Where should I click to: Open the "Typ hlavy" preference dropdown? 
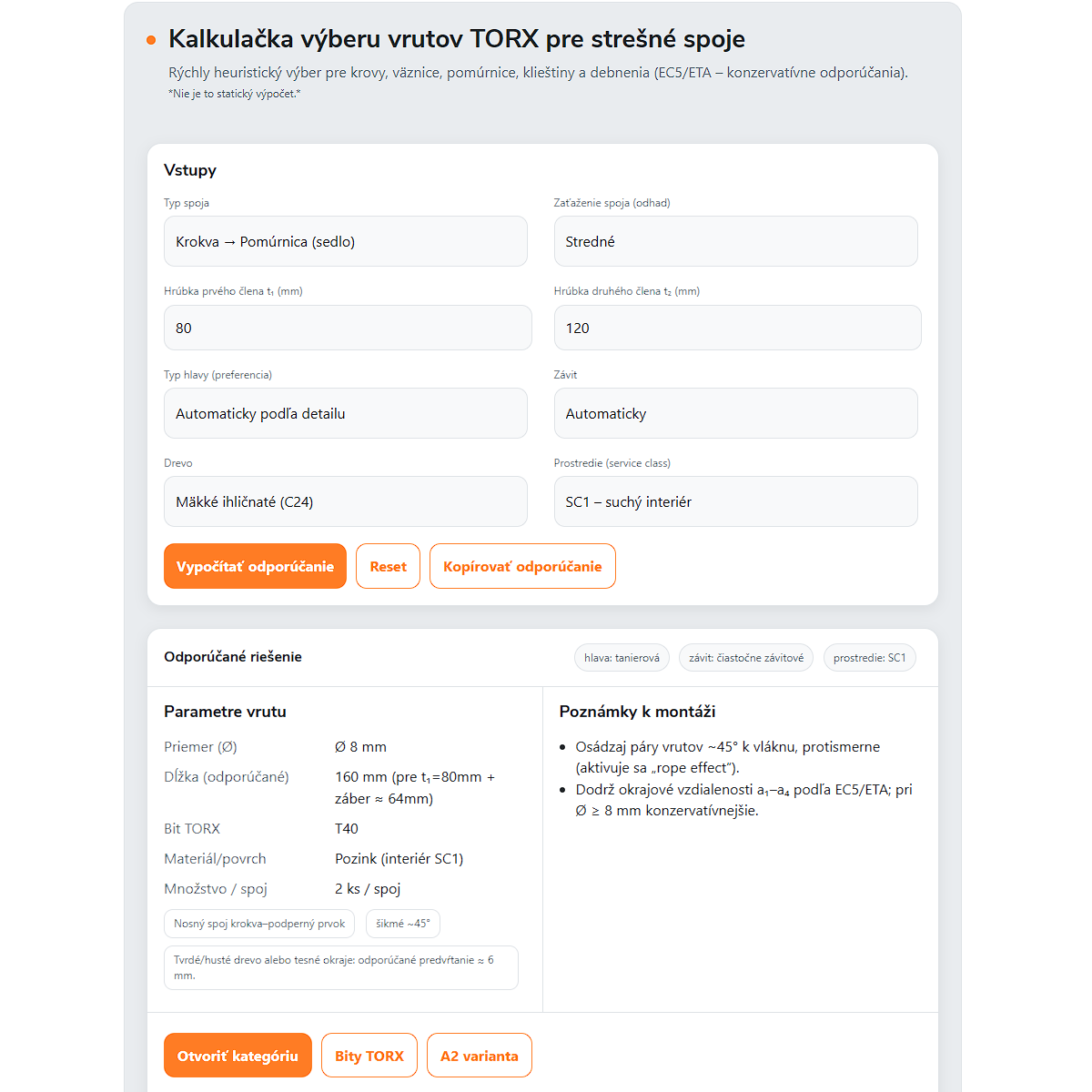point(346,413)
